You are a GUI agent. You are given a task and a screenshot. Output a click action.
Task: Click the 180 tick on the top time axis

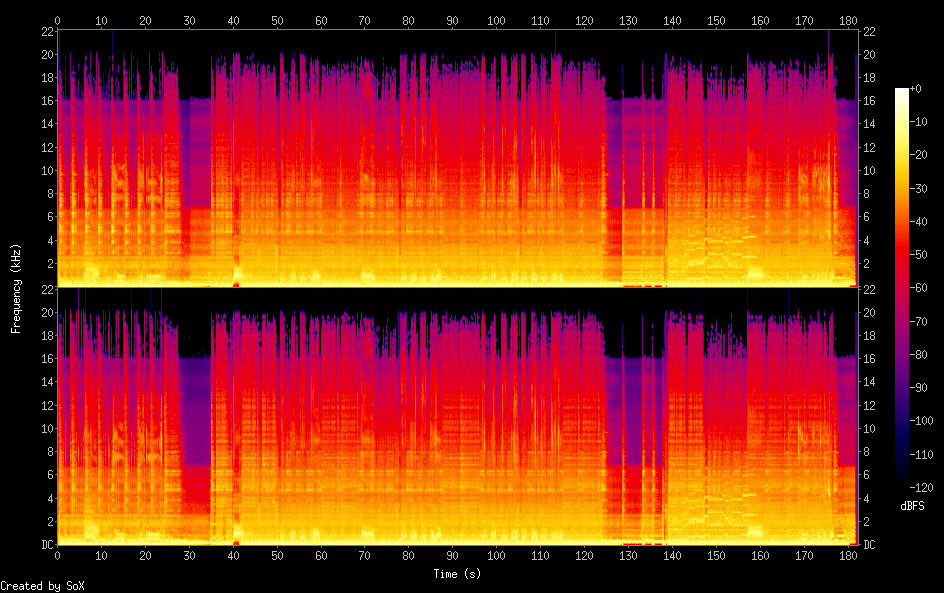(x=847, y=20)
